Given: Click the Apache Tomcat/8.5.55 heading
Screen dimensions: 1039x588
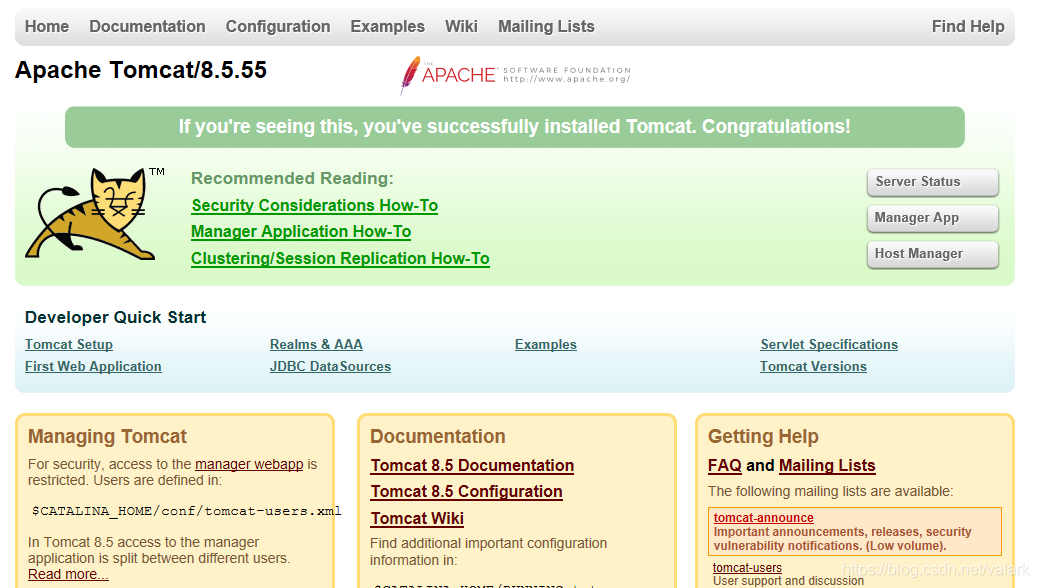Looking at the screenshot, I should 140,70.
